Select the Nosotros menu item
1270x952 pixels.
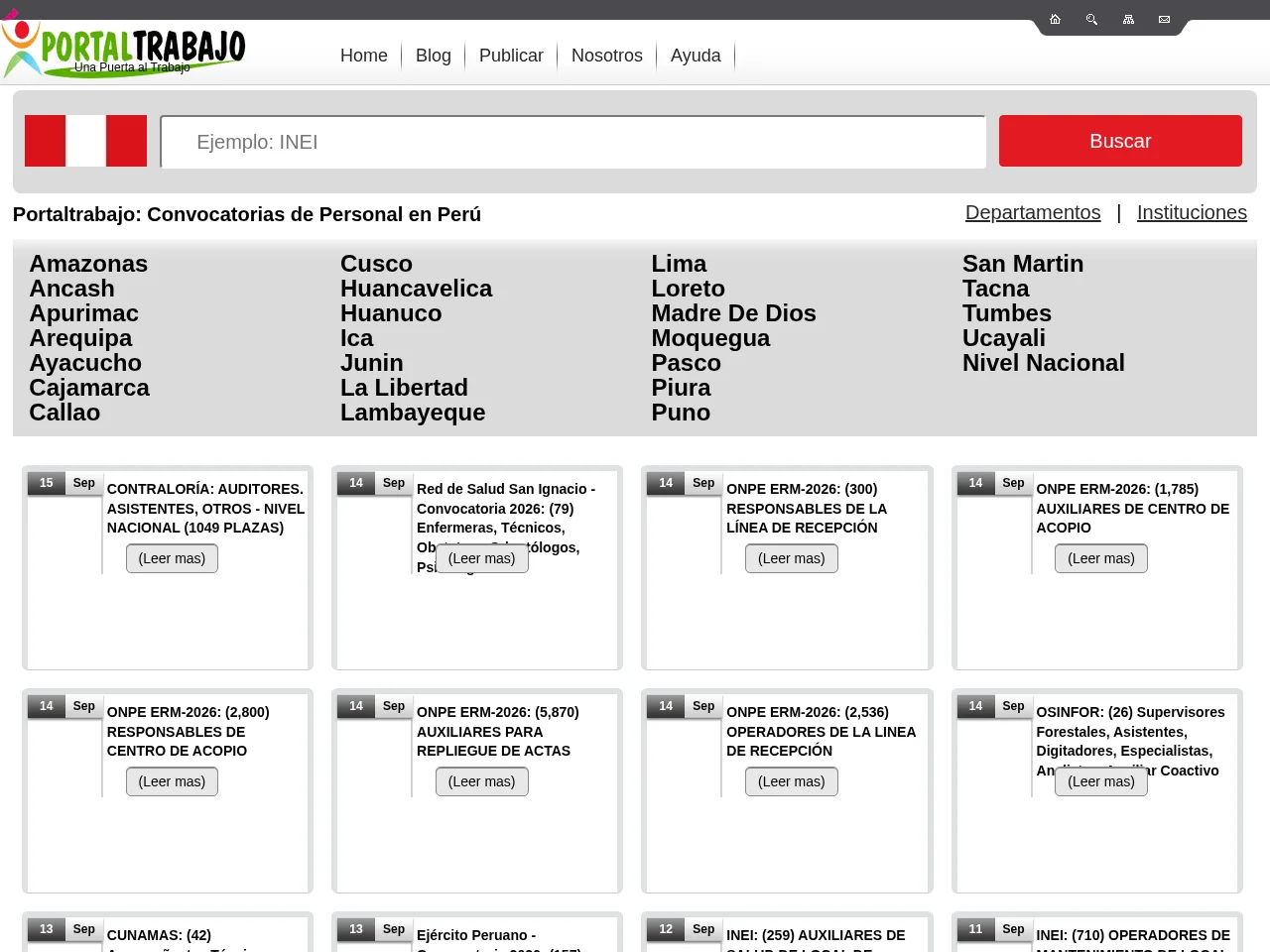(607, 56)
